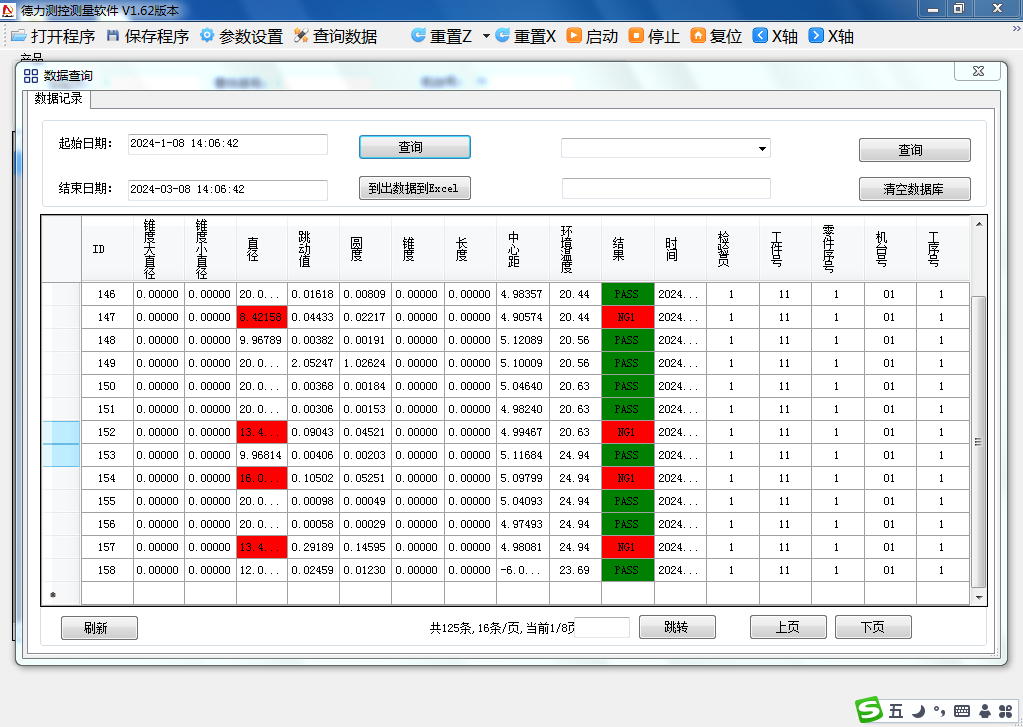
Task: Click the 复位 home icon
Action: click(x=697, y=36)
